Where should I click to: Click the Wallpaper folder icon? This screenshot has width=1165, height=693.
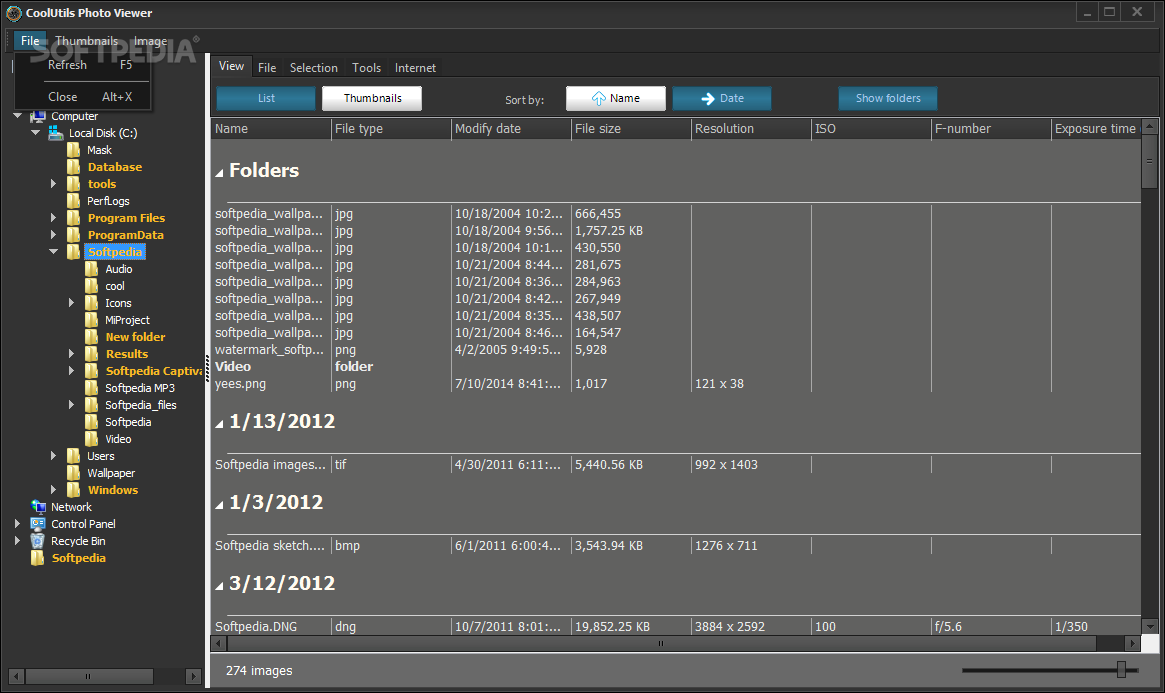[x=74, y=473]
